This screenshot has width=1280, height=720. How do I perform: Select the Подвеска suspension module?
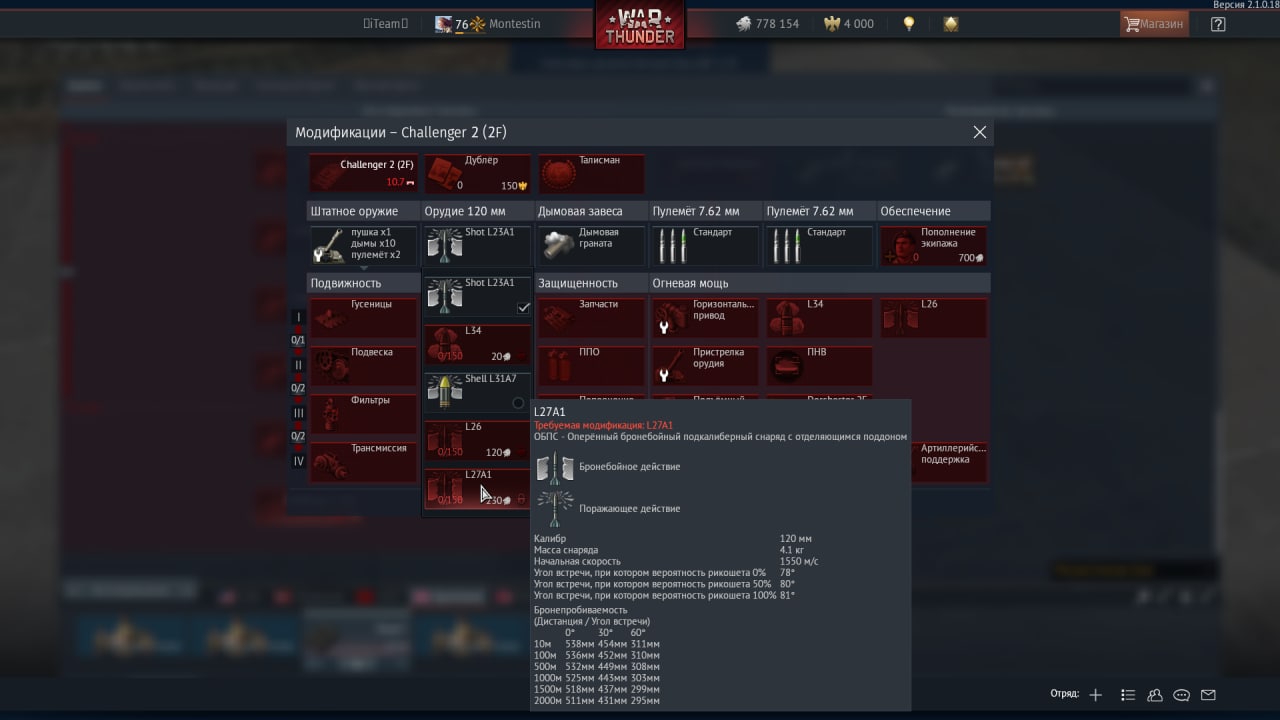[363, 366]
